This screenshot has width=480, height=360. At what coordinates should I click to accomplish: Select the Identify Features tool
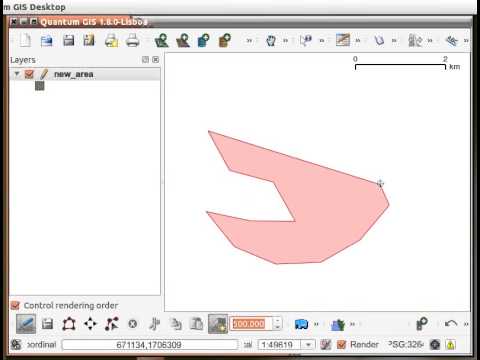[306, 41]
